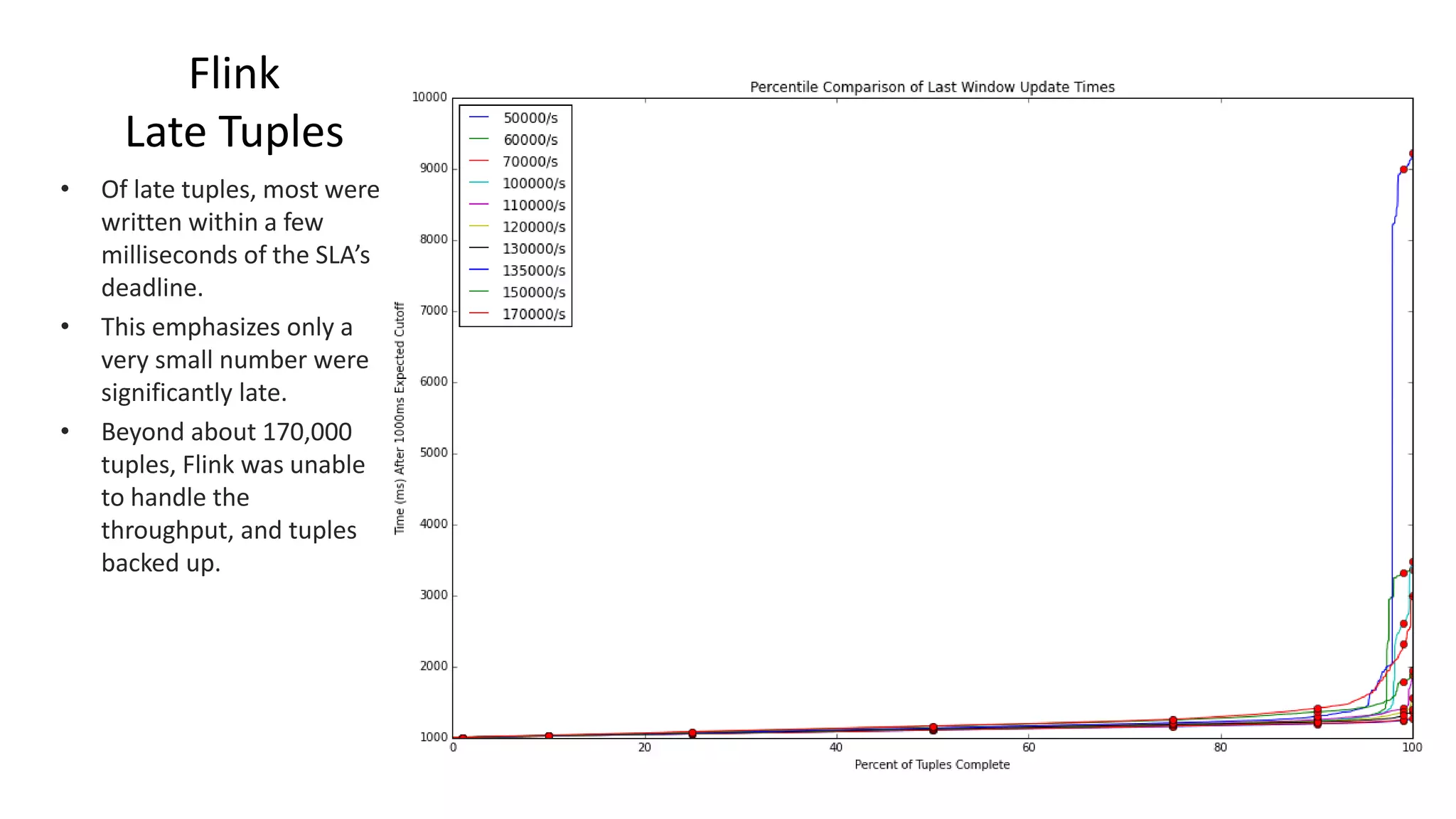Click the x-axis tick value 60
The image size is (1456, 819).
1029,747
